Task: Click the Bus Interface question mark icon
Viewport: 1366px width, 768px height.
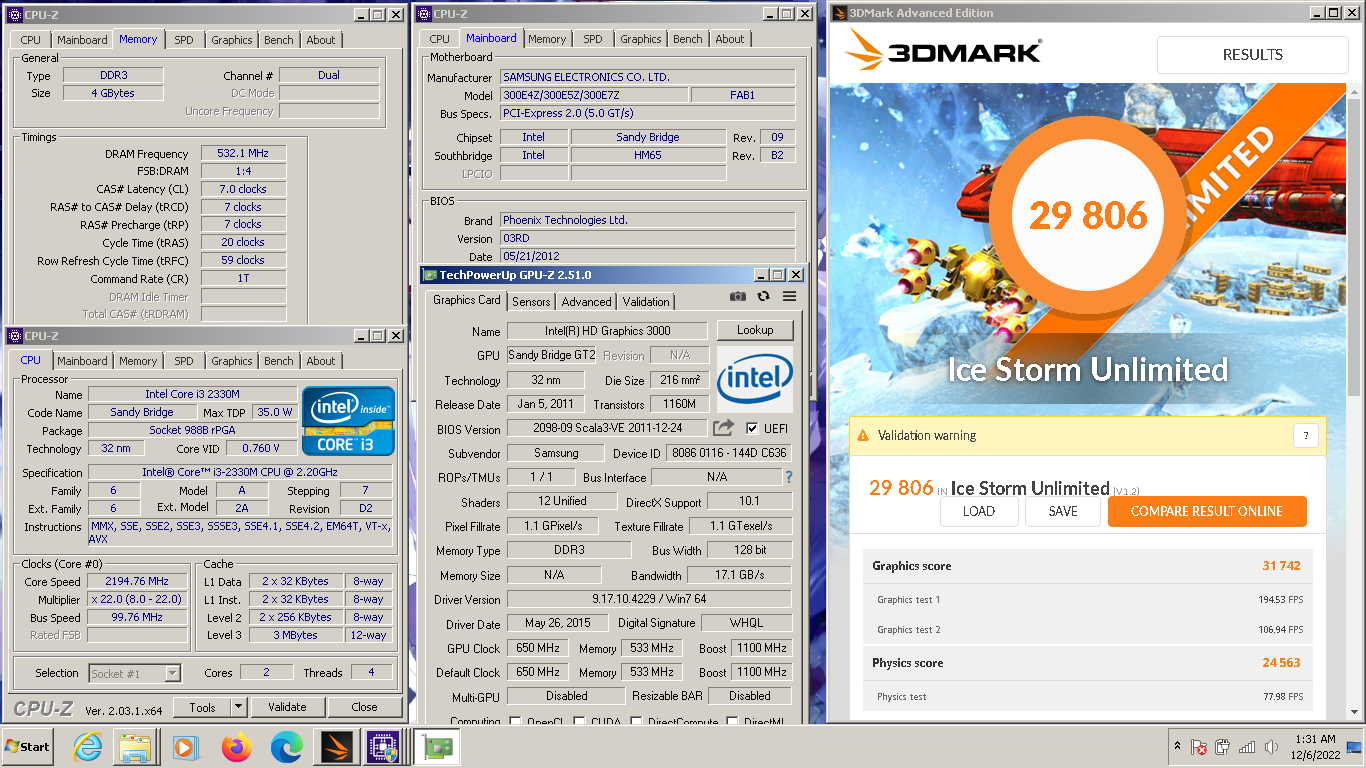Action: 789,477
